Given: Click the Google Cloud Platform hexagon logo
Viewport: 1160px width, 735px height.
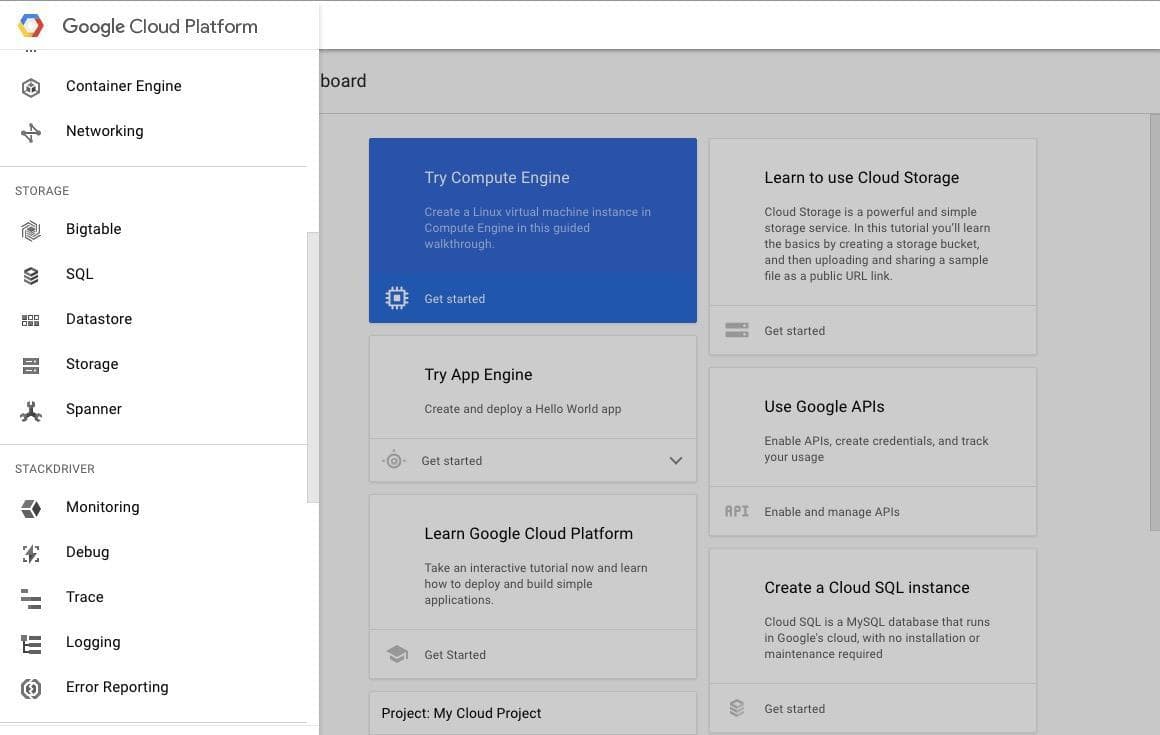Looking at the screenshot, I should (30, 26).
